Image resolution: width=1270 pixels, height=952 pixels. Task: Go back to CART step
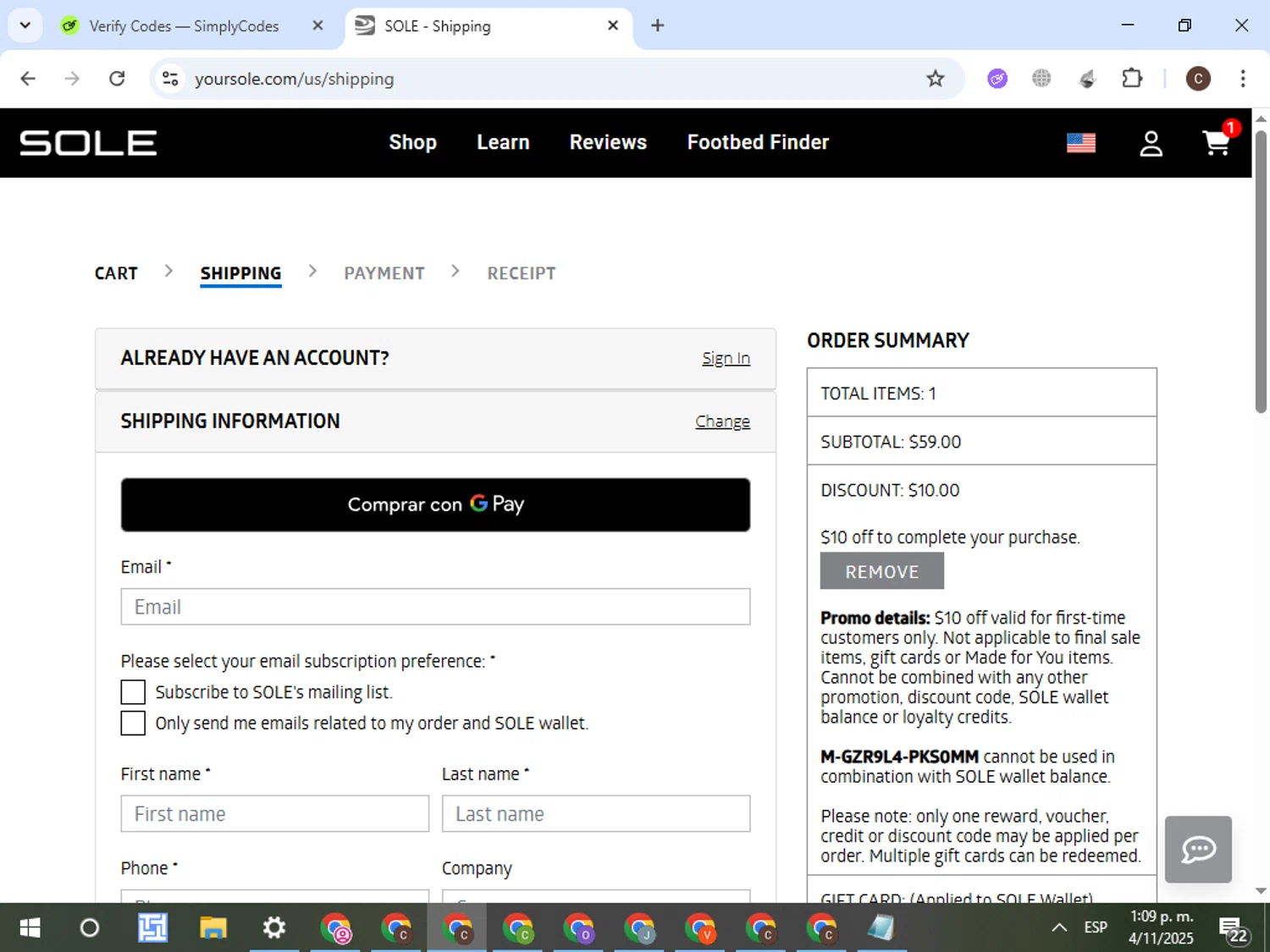tap(116, 273)
